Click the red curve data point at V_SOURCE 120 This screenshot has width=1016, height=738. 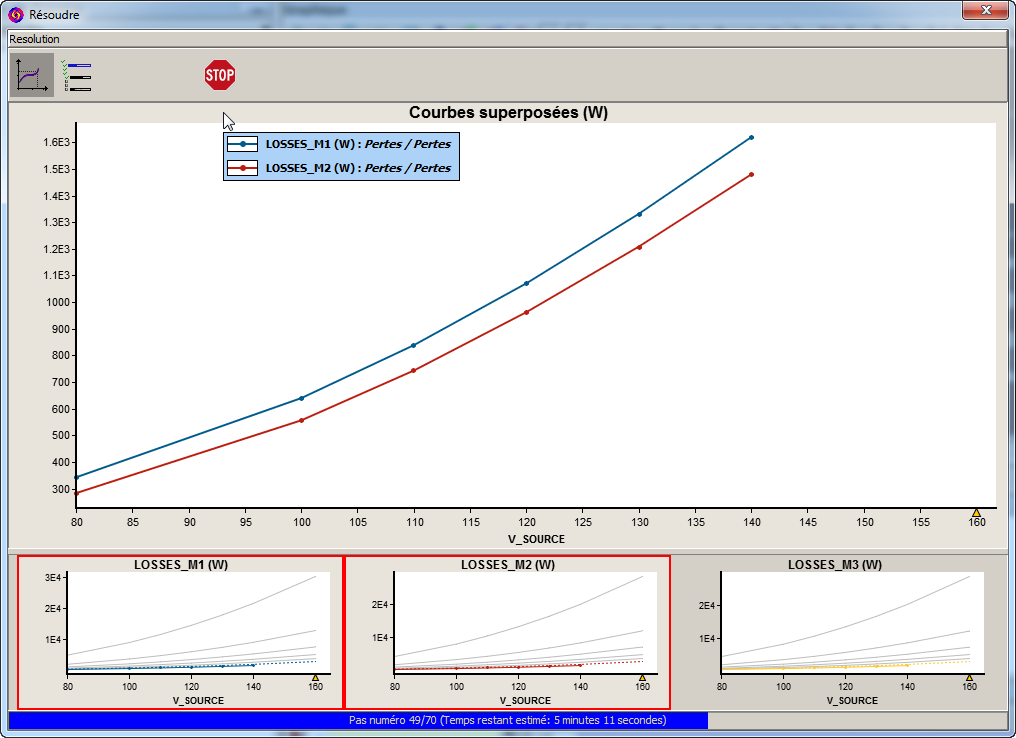[x=526, y=312]
